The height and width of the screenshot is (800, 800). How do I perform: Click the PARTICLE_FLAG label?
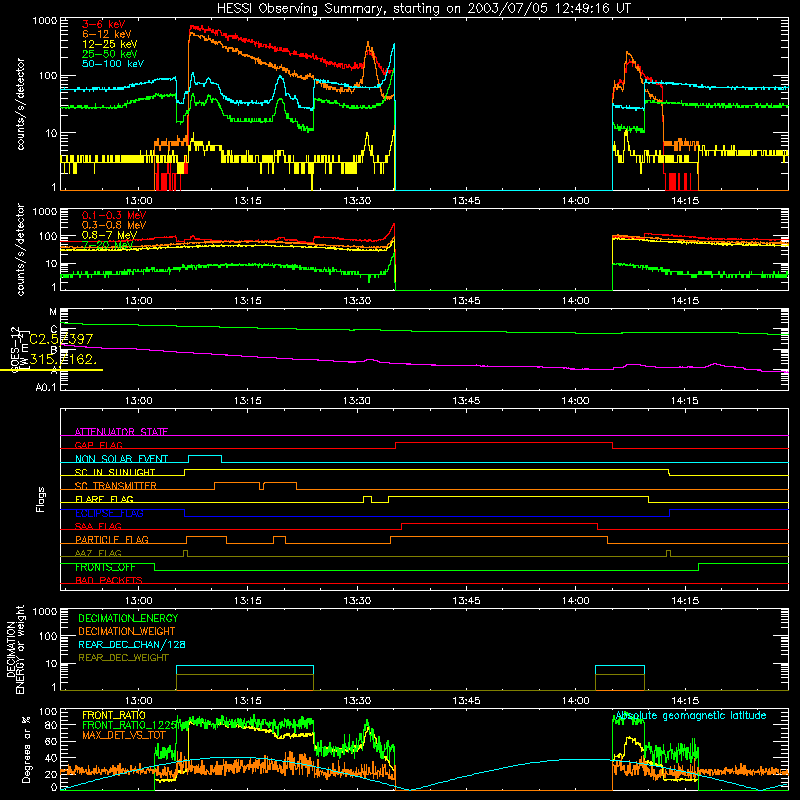pyautogui.click(x=112, y=539)
